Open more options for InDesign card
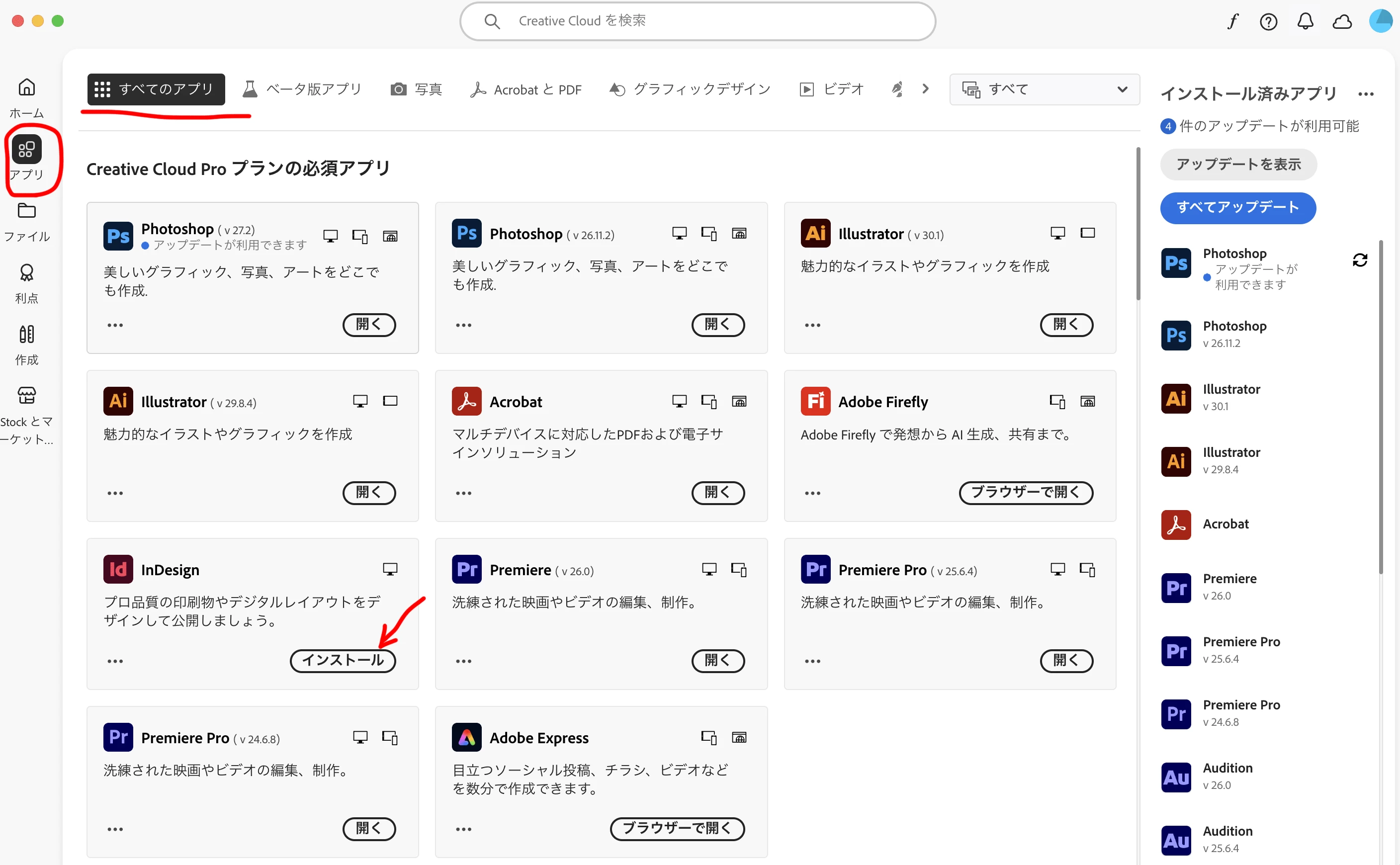Screen dimensions: 1400x865 click(x=115, y=661)
